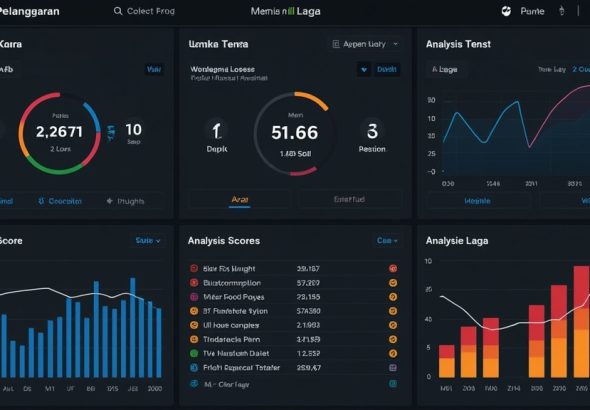This screenshot has height=410, width=590.
Task: Click the Memis nll Laga logo title
Action: coord(286,11)
